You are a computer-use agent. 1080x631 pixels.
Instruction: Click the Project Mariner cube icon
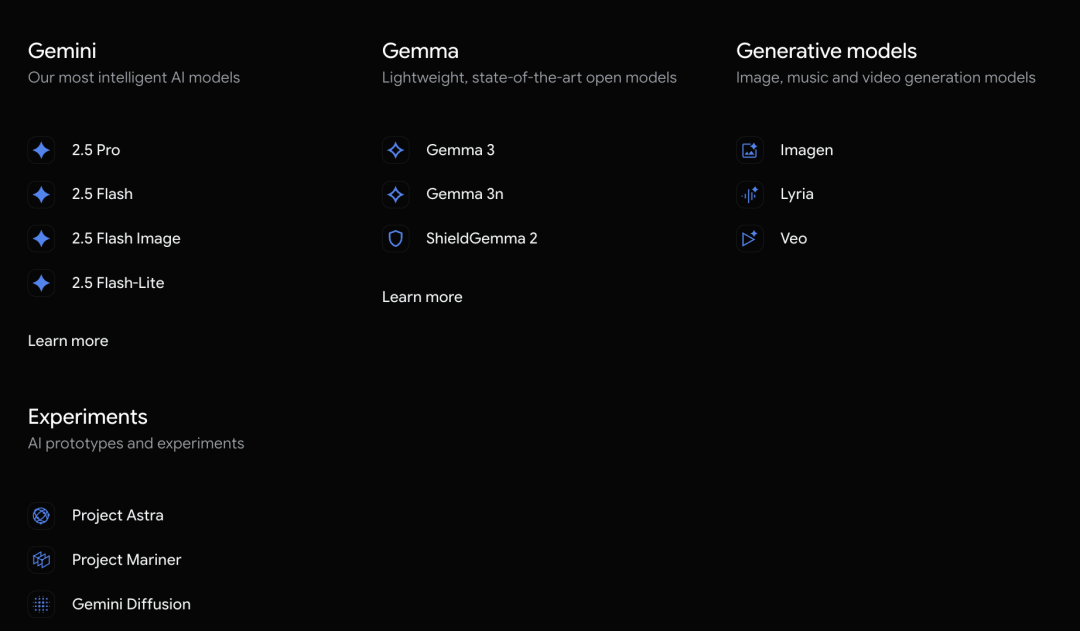41,560
